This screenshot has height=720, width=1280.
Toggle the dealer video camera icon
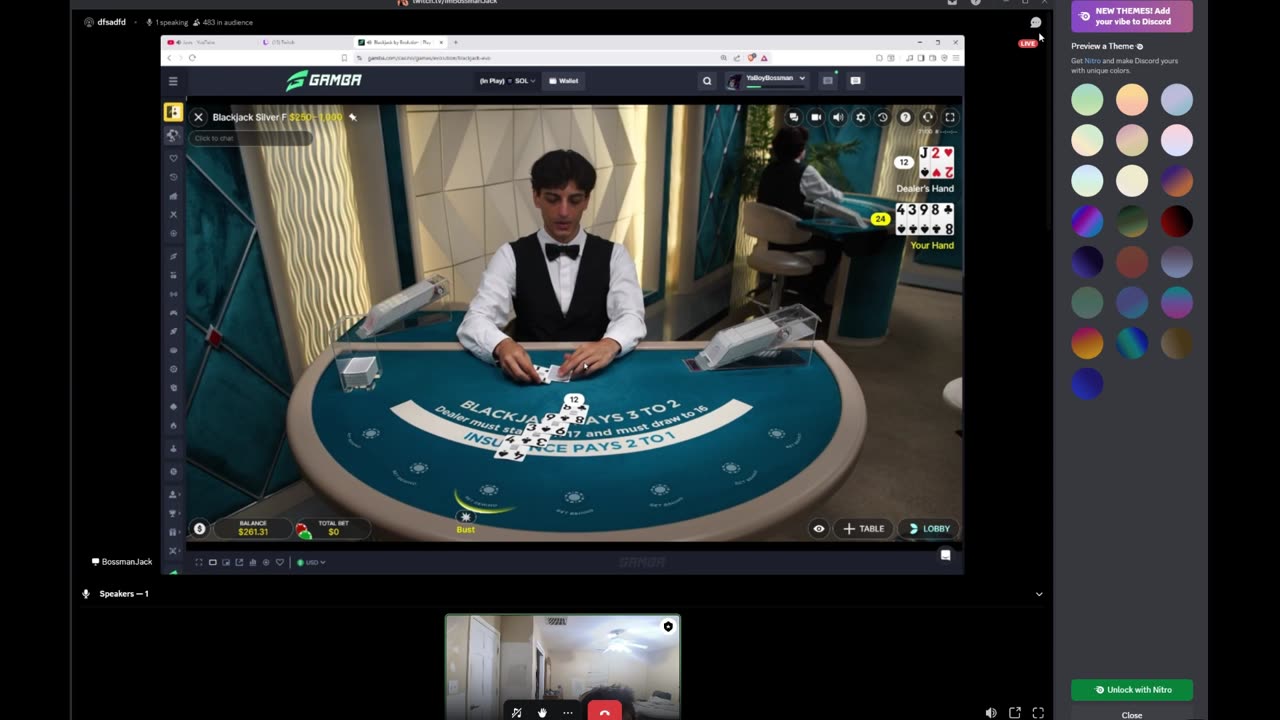click(x=816, y=117)
